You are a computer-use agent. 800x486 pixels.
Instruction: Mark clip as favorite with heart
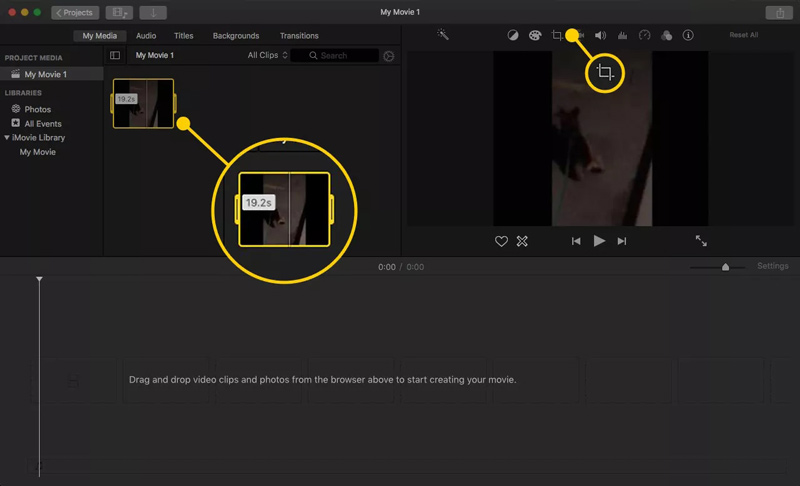502,241
